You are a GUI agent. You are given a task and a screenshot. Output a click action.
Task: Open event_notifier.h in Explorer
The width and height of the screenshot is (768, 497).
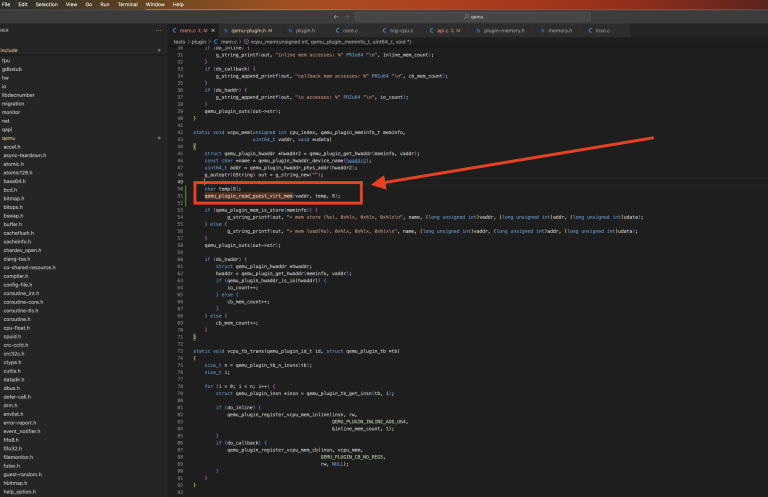[22, 431]
